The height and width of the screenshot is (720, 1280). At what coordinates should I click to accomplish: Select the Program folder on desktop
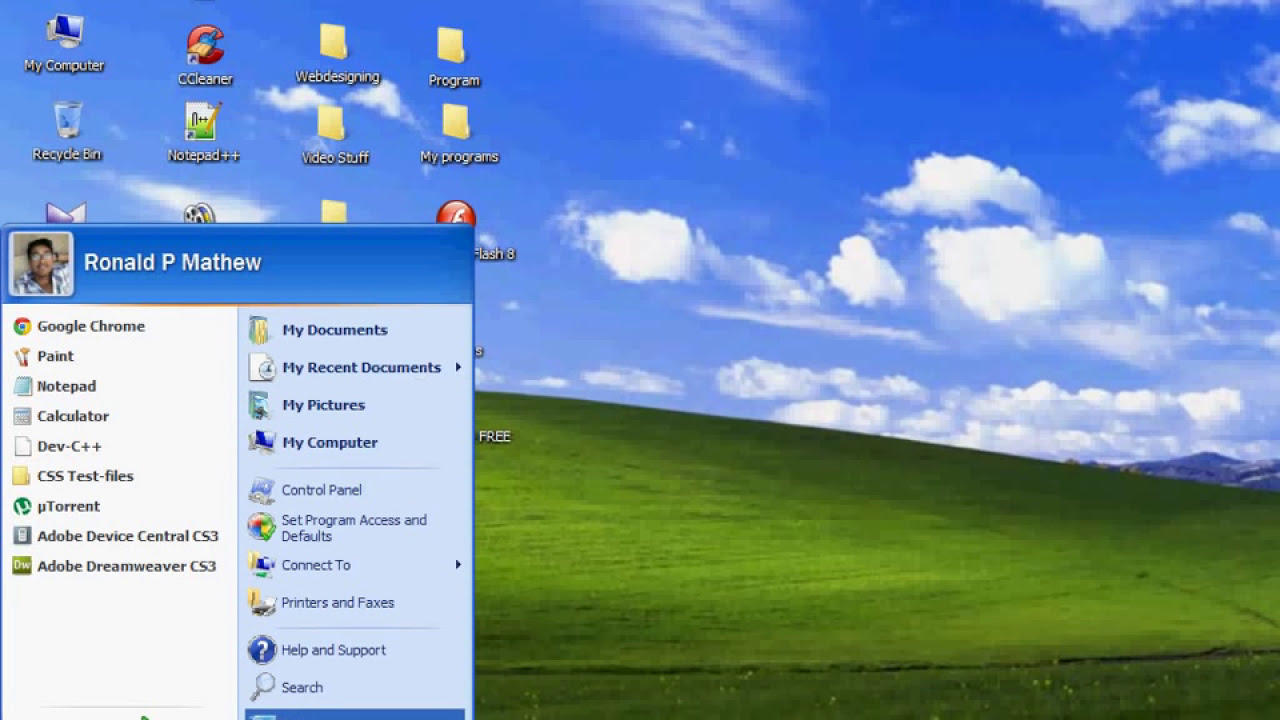tap(451, 45)
